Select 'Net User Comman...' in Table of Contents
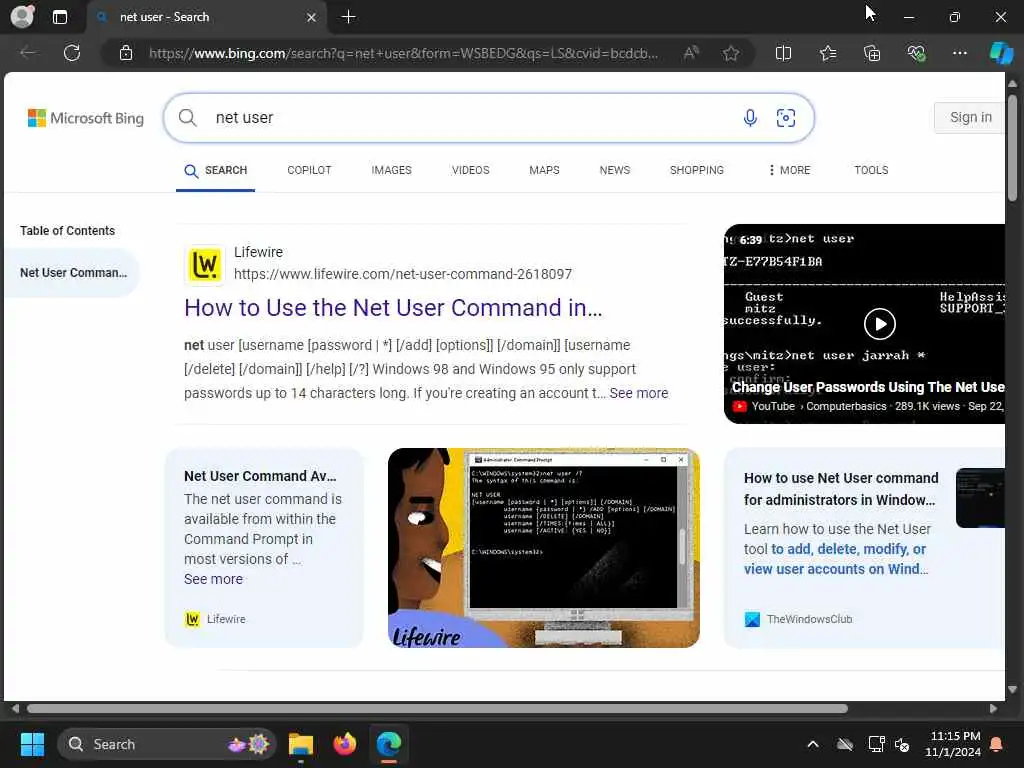This screenshot has width=1024, height=768. click(73, 273)
